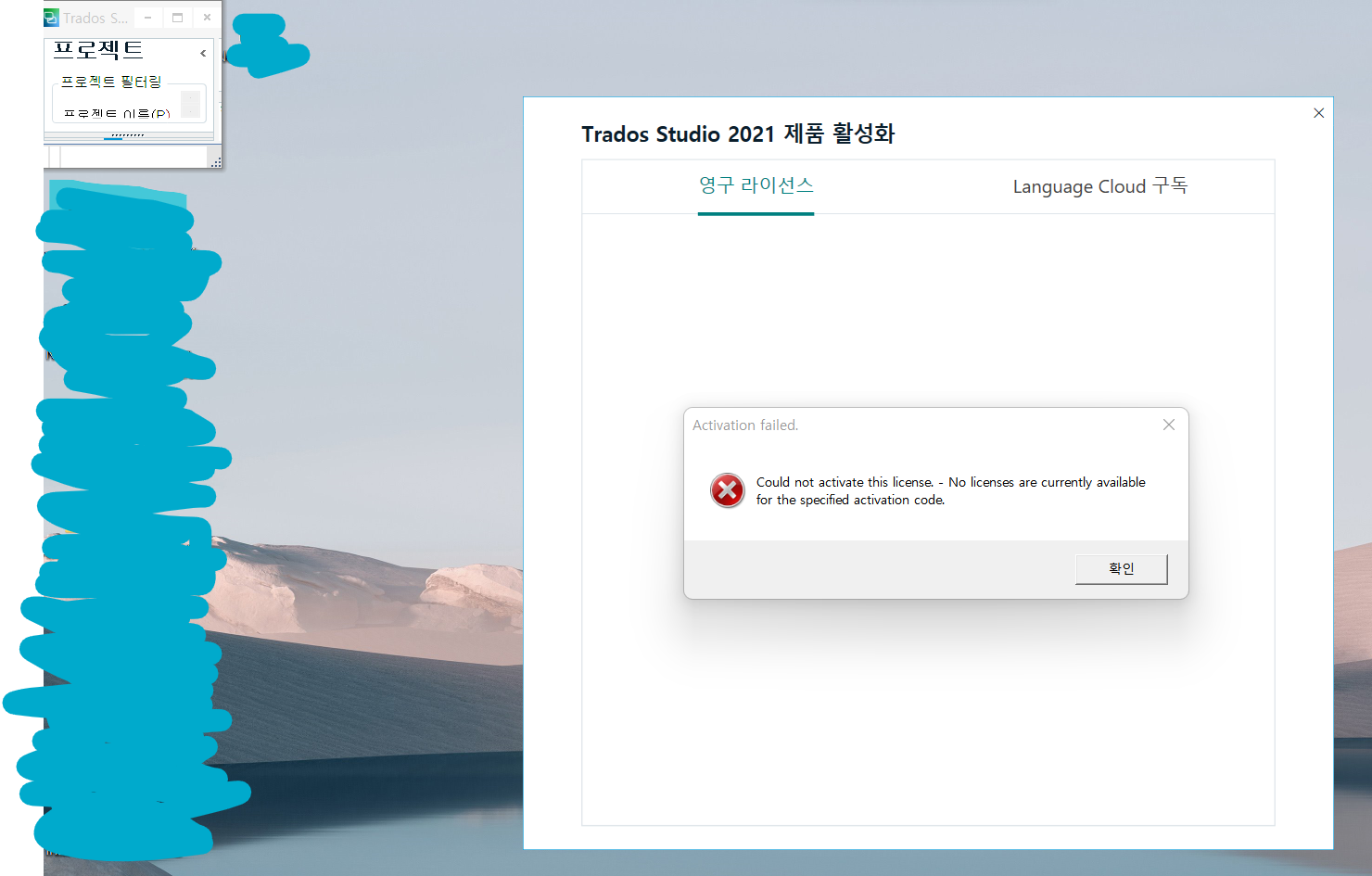
Task: Click the 프로젝트 이름(P) field label
Action: [117, 114]
